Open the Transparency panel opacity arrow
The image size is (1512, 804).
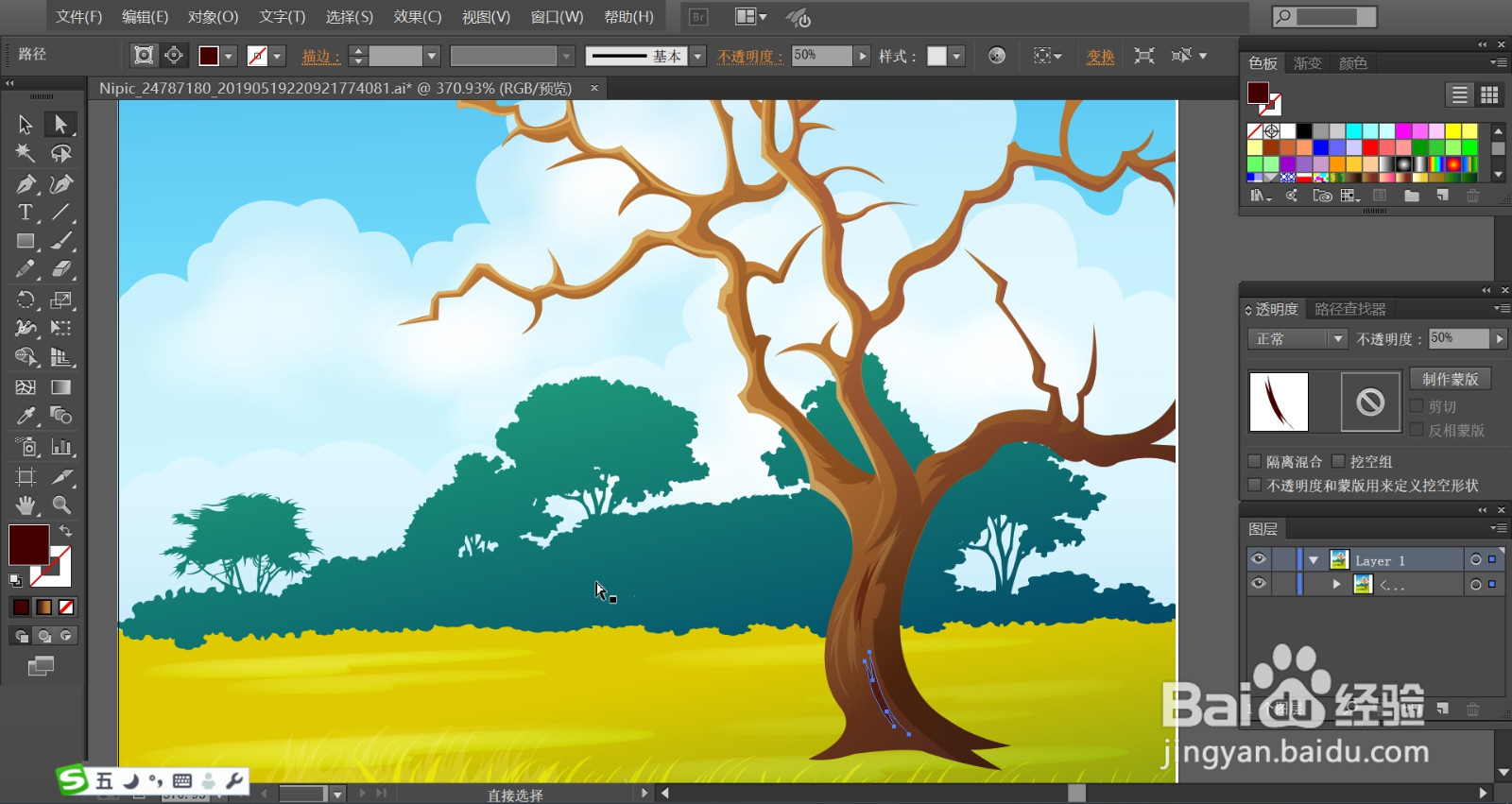[1499, 338]
